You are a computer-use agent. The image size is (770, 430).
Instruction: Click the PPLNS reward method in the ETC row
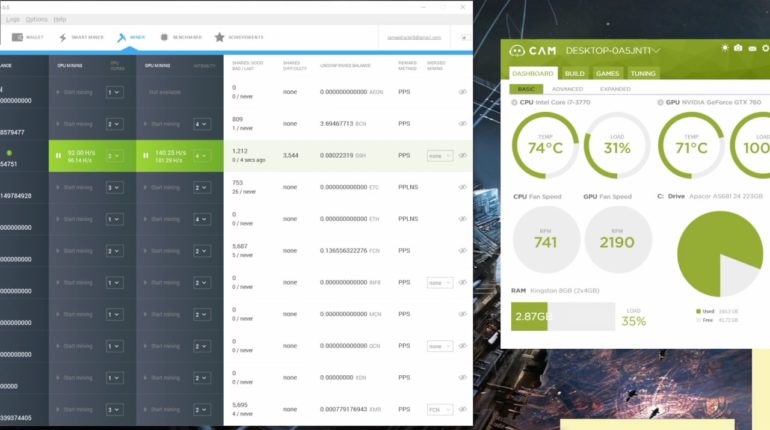coord(408,187)
